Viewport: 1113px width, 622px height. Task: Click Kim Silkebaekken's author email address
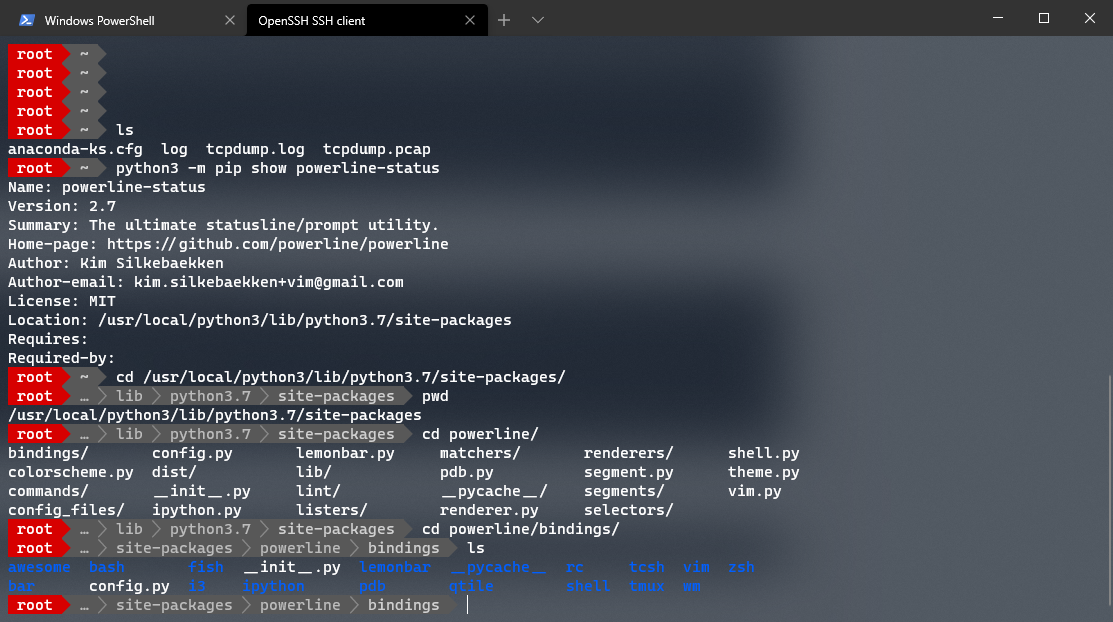(x=270, y=281)
